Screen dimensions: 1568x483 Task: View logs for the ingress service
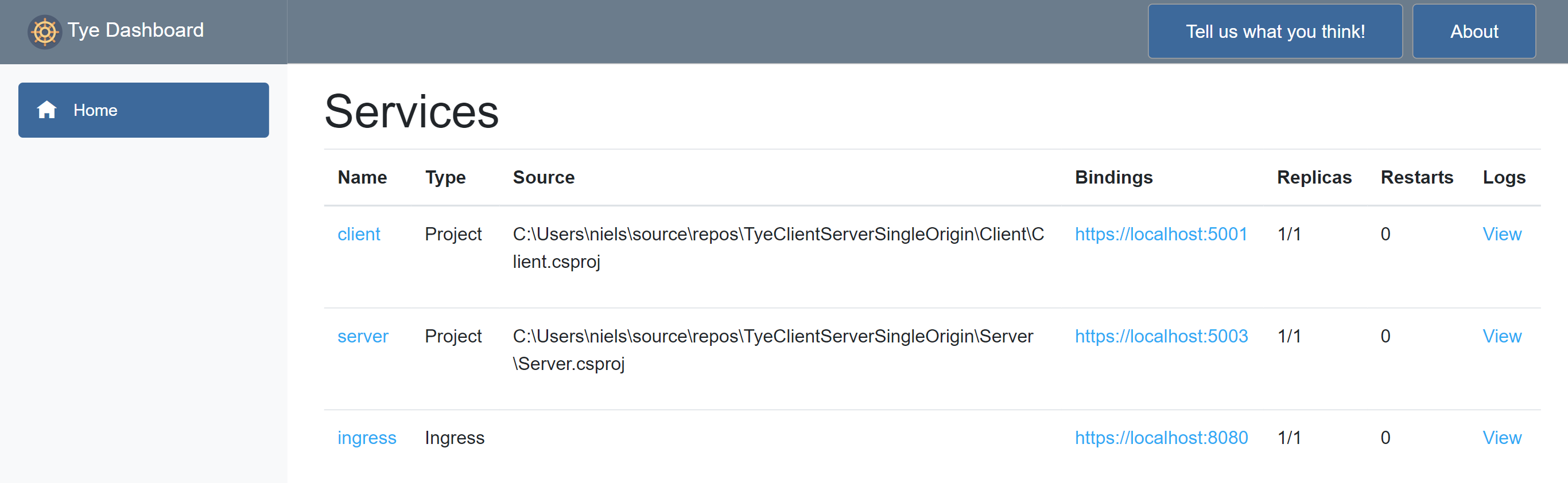1501,438
